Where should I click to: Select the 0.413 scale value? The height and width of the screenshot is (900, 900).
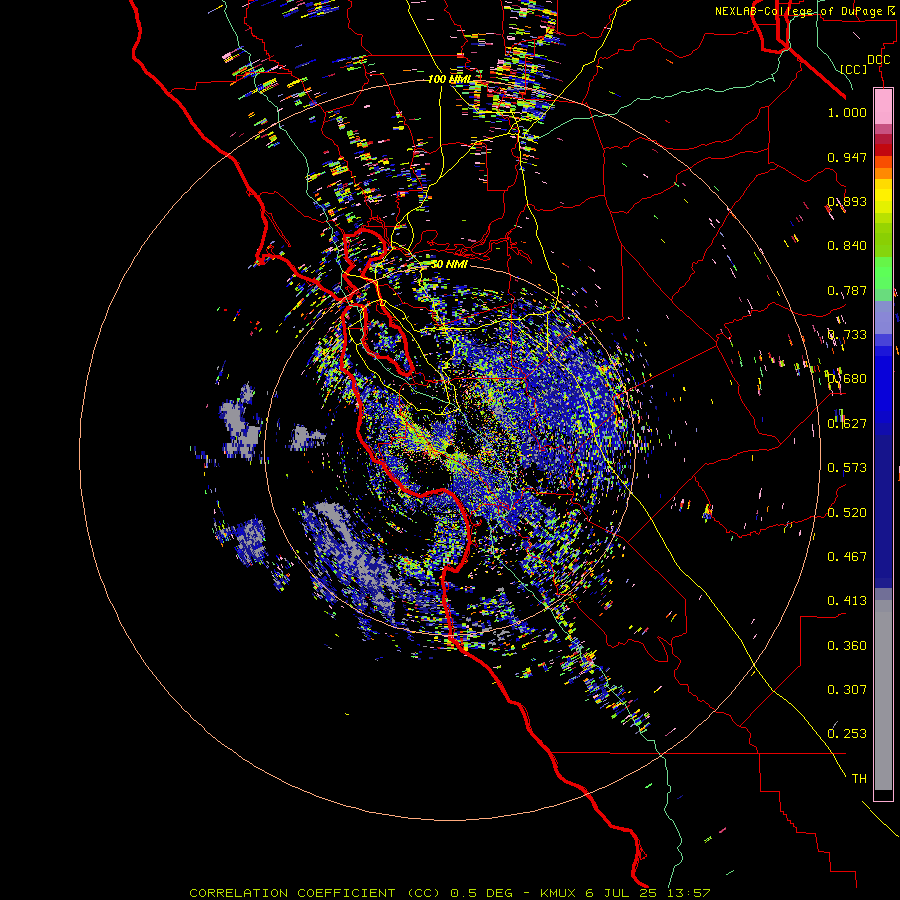coord(847,601)
